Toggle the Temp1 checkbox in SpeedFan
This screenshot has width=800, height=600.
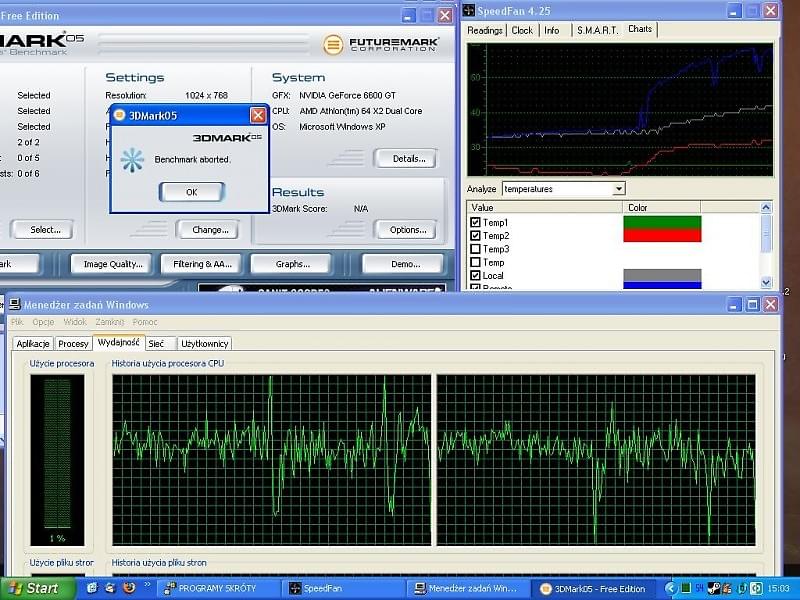pyautogui.click(x=476, y=222)
